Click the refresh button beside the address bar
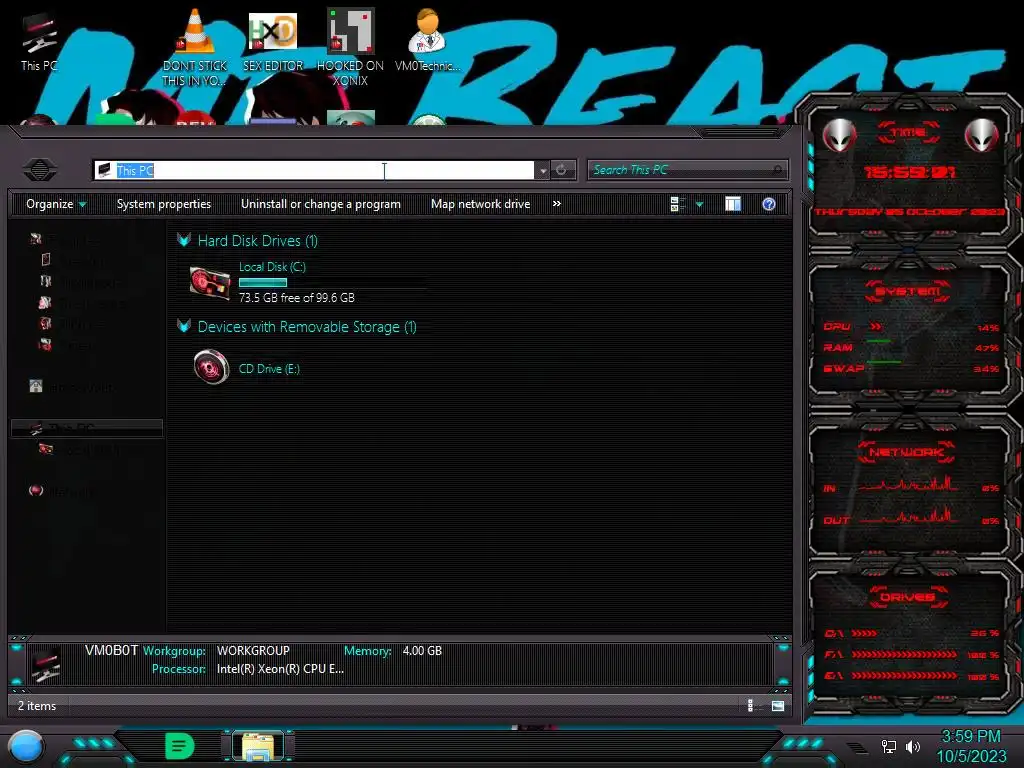 (562, 170)
